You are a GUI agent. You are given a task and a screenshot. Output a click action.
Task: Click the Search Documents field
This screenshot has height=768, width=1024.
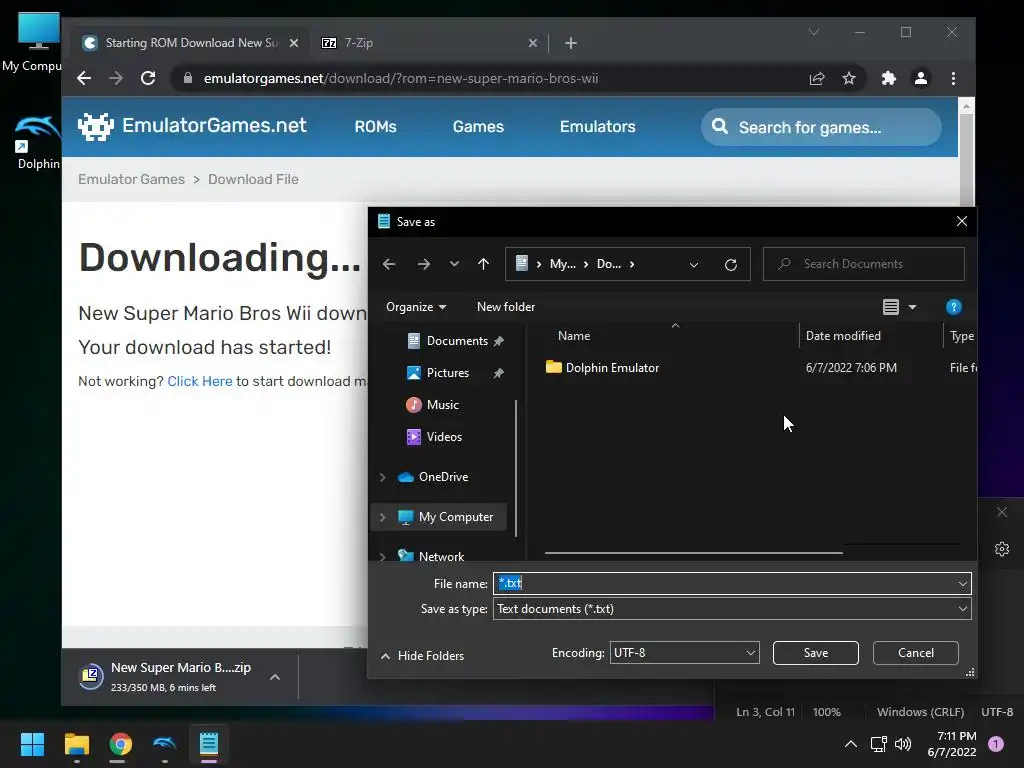863,264
